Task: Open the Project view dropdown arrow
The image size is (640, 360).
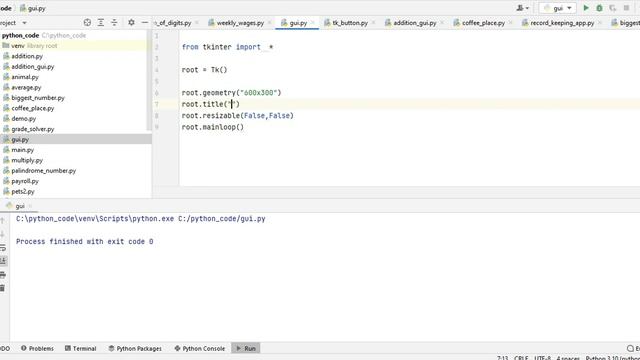Action: coord(24,23)
